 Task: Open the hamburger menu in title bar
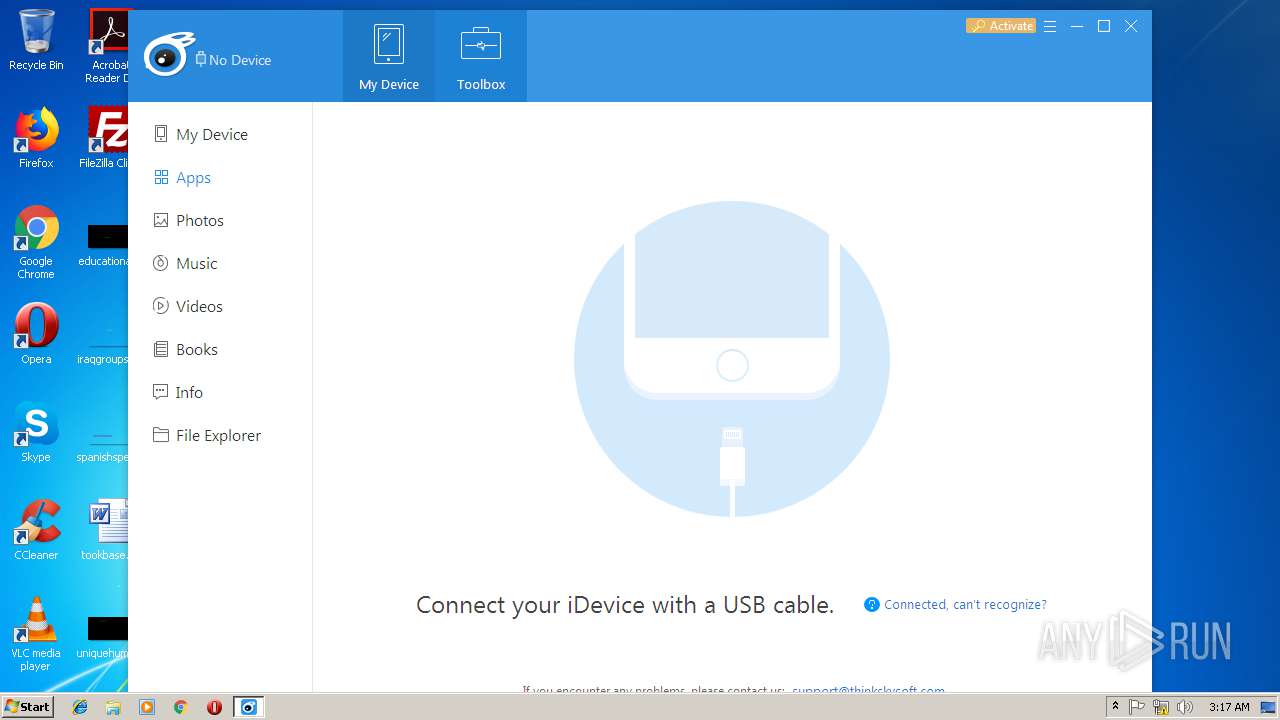coord(1050,26)
